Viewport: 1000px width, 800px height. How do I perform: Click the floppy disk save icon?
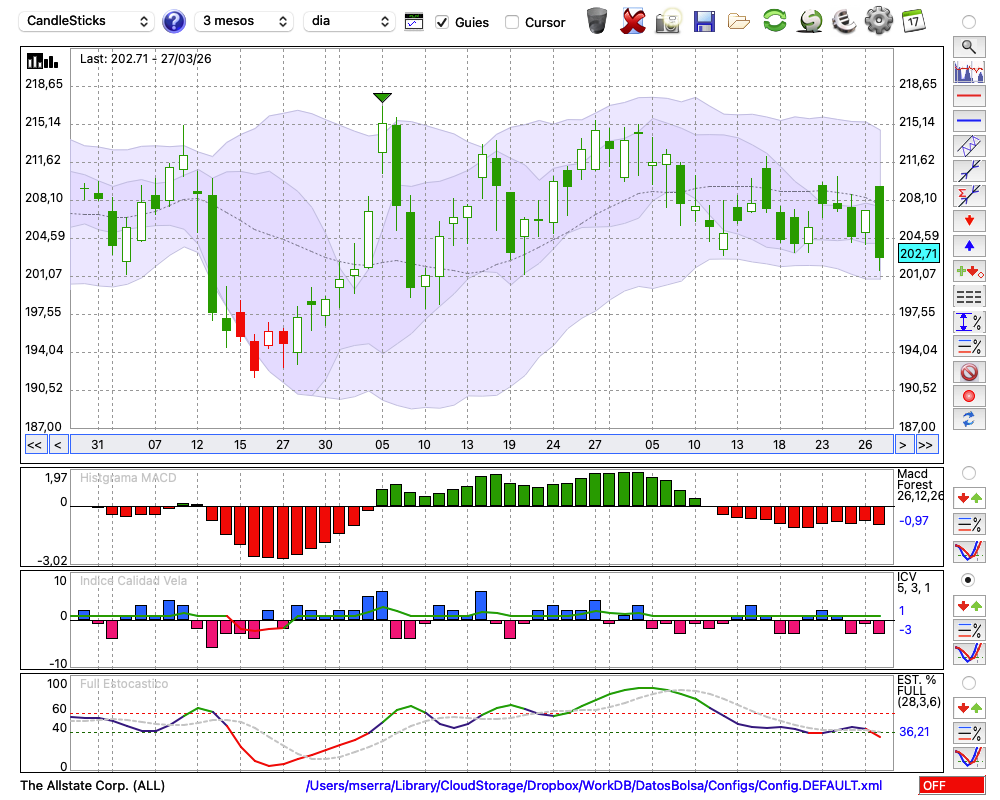coord(704,21)
